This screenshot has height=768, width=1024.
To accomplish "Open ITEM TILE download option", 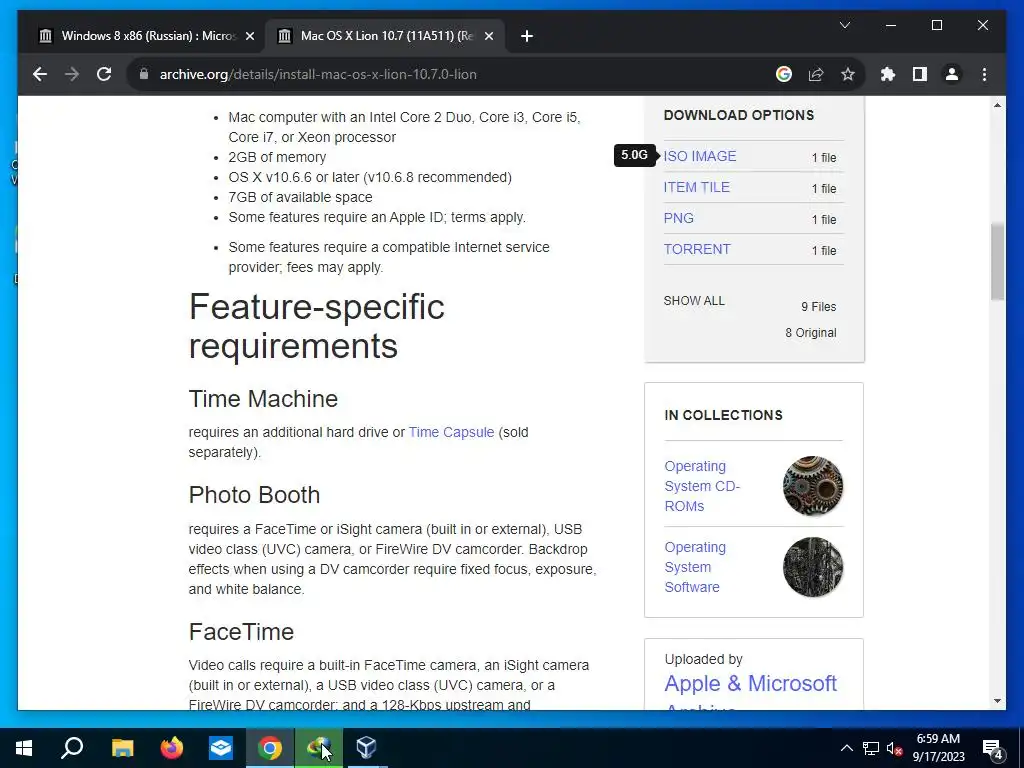I will tap(696, 187).
